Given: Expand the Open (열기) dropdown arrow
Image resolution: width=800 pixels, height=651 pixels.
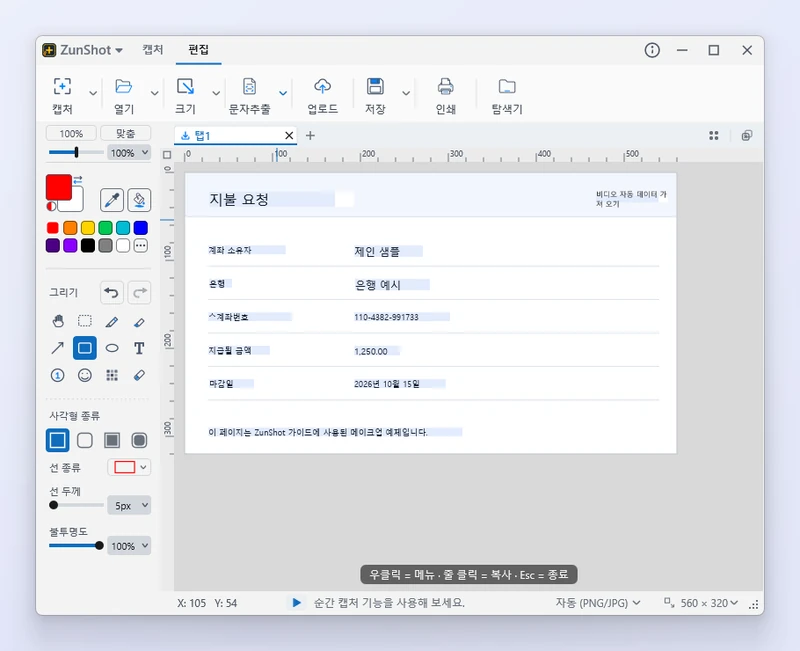Looking at the screenshot, I should point(155,93).
